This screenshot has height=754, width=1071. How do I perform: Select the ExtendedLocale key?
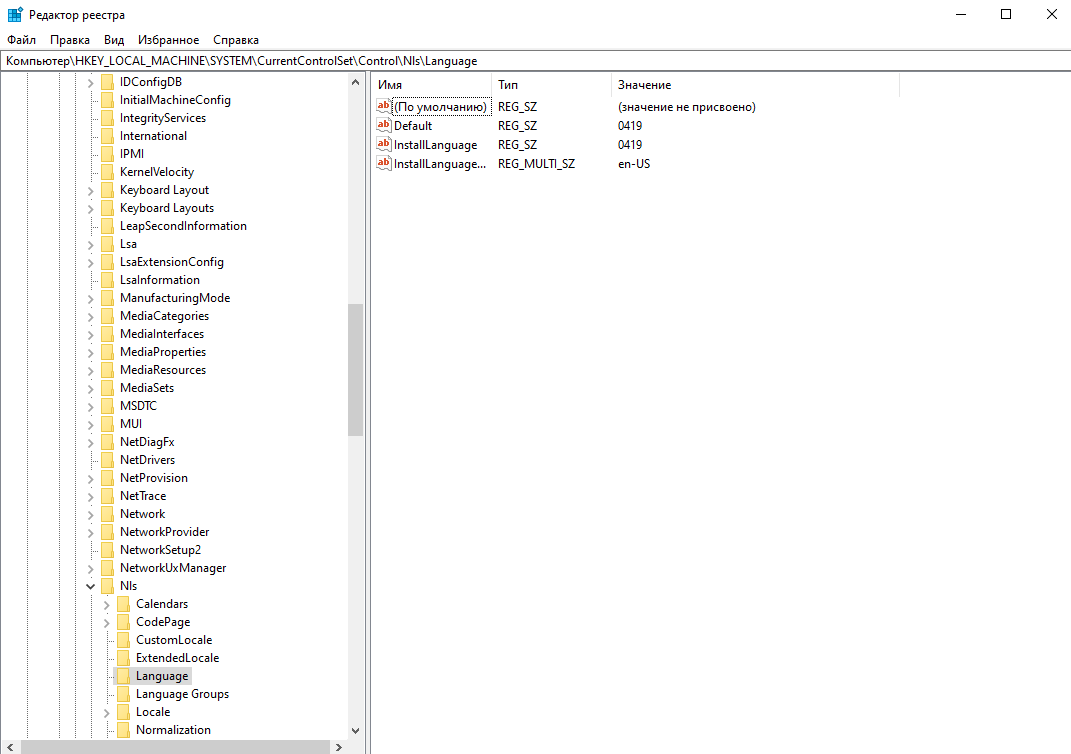[x=178, y=658]
